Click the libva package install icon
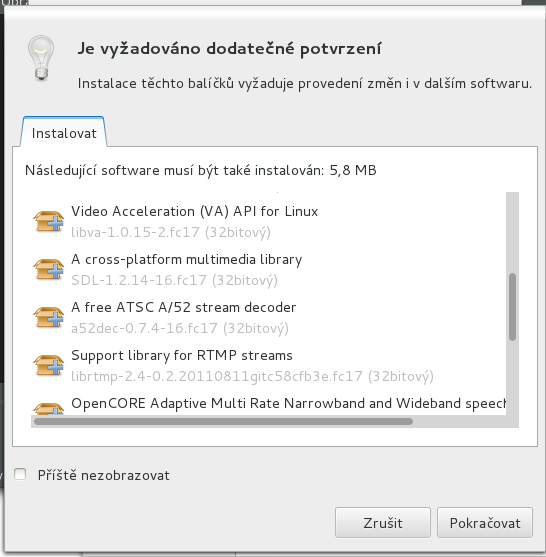 tap(49, 221)
